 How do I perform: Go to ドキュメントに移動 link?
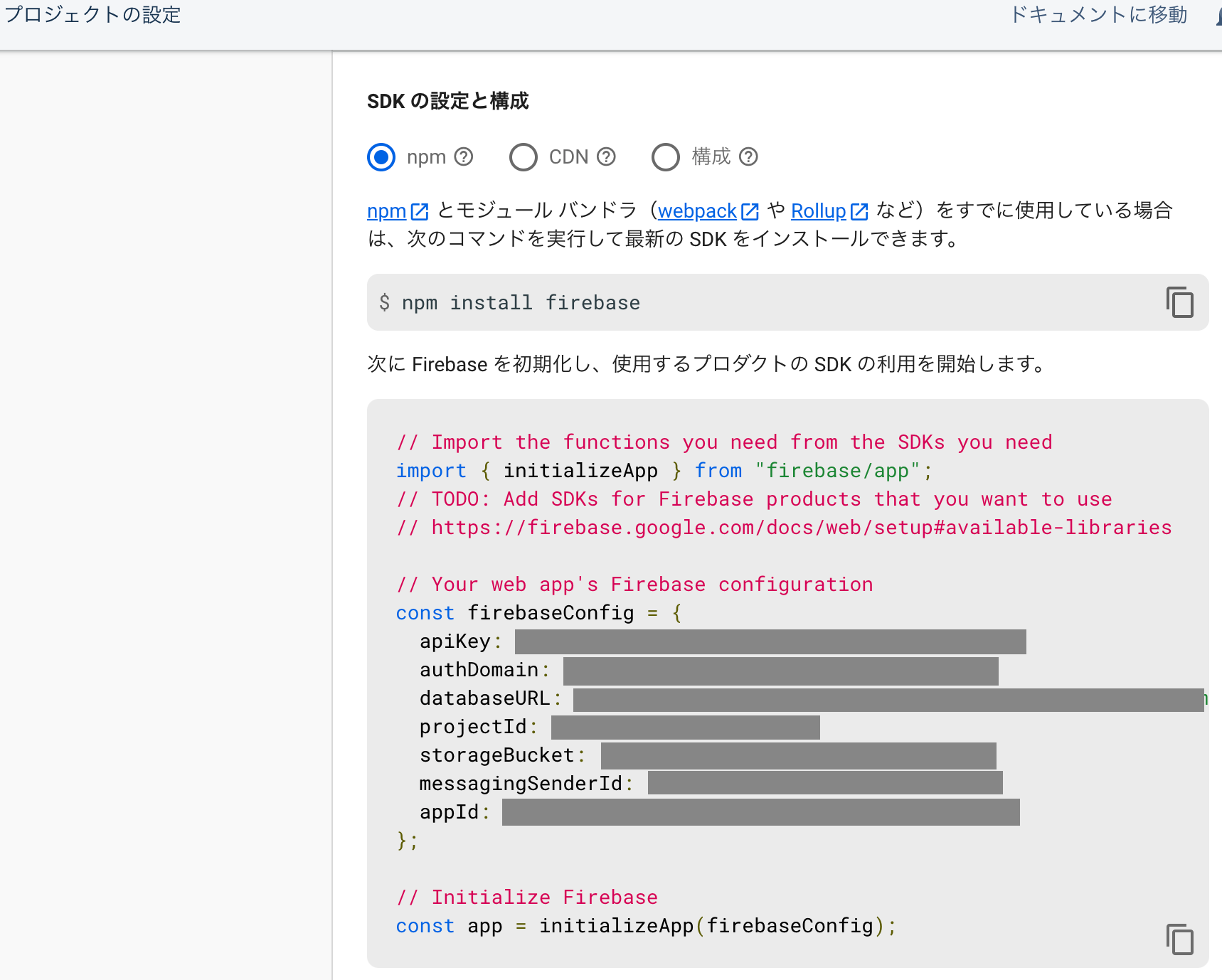pos(1098,14)
